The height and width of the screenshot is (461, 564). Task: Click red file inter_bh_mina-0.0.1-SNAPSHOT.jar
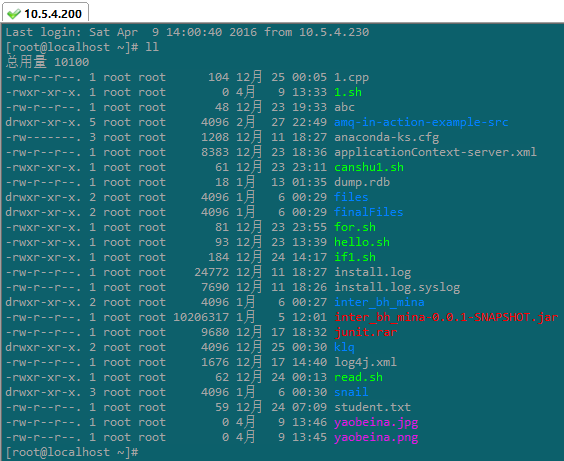(446, 318)
